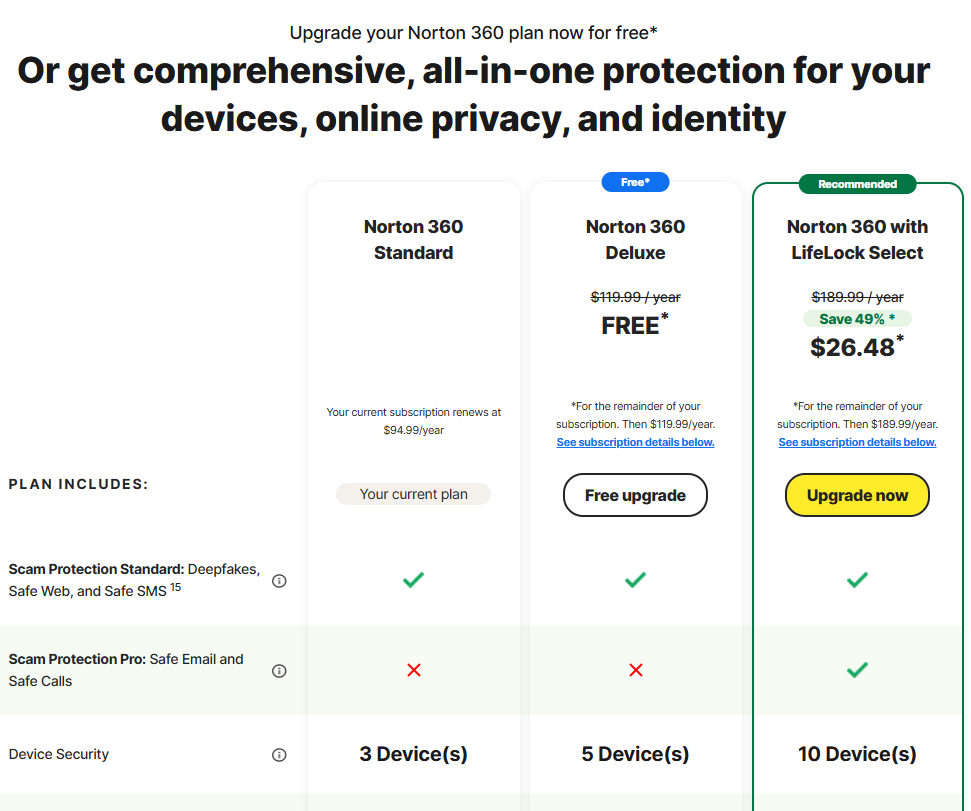
Task: Click the blue Free* badge
Action: 635,183
